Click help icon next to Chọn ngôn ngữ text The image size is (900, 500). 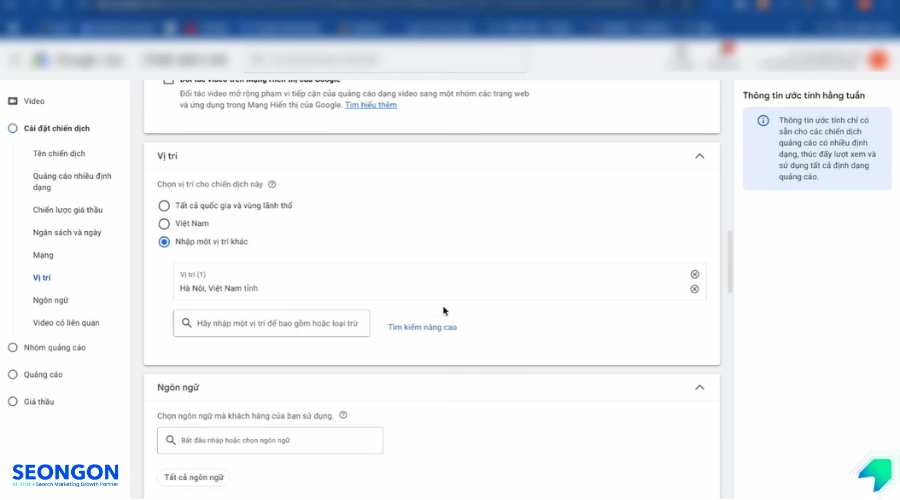click(x=343, y=415)
